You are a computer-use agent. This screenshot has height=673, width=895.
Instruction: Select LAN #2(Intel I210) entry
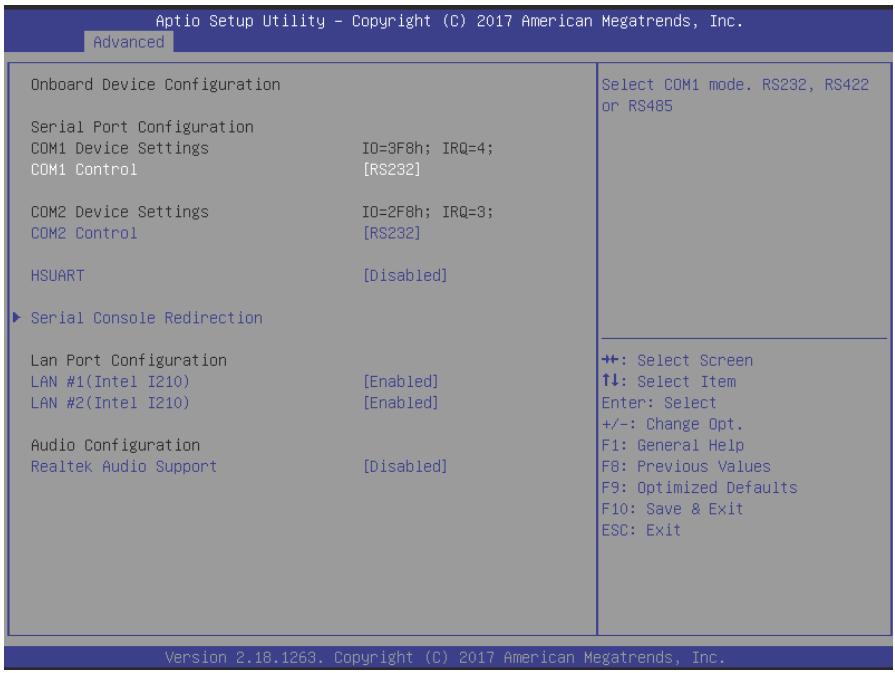tap(110, 403)
